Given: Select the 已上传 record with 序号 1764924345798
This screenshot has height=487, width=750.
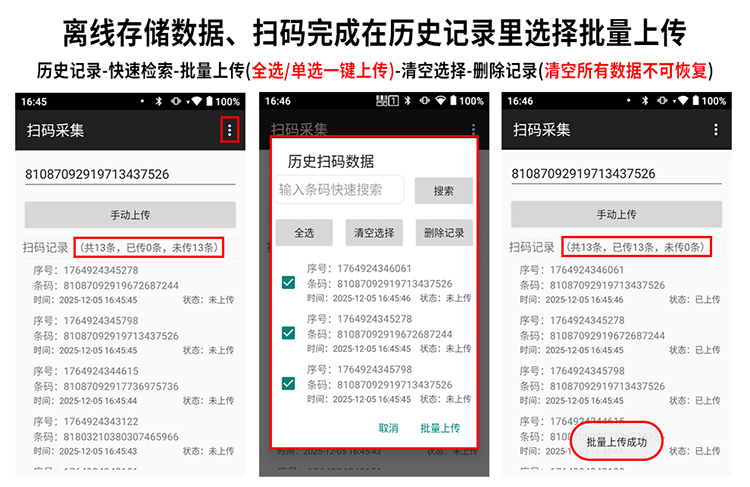Looking at the screenshot, I should [x=620, y=386].
